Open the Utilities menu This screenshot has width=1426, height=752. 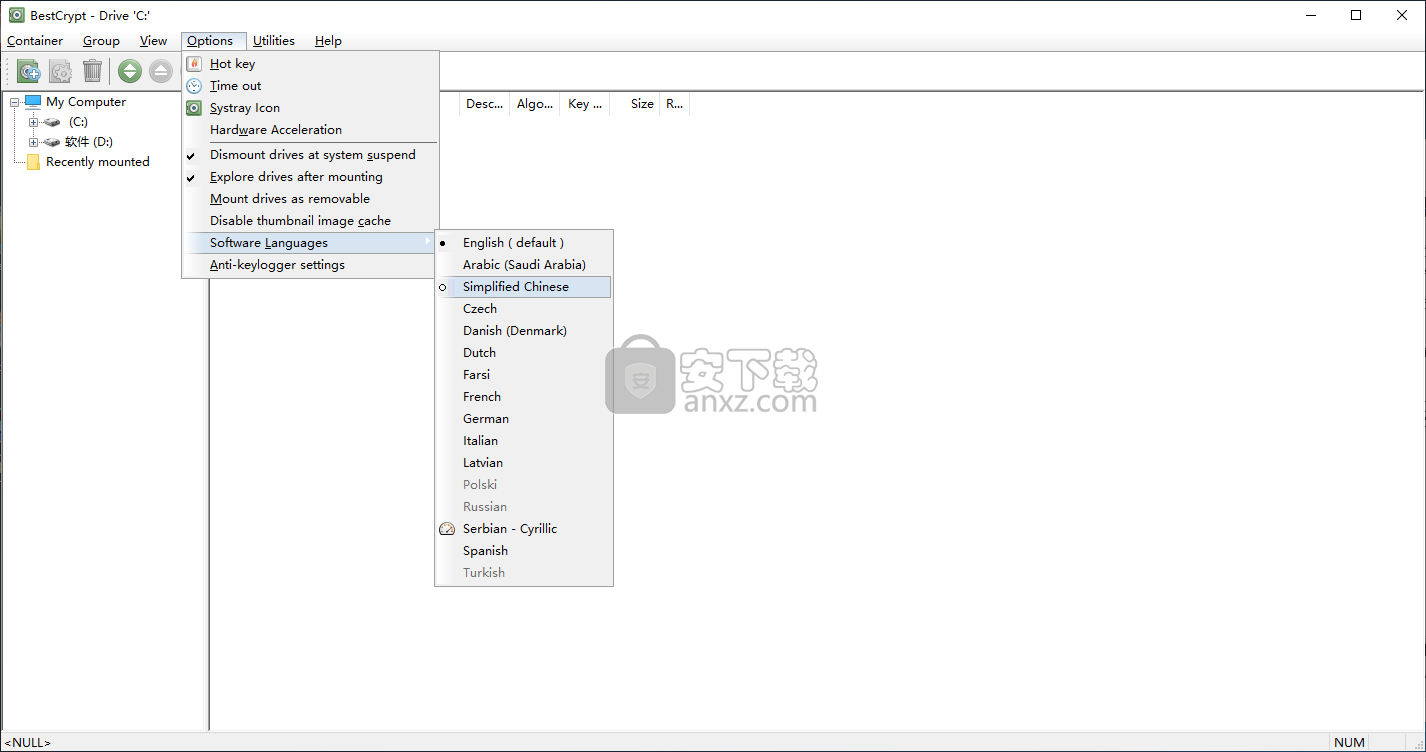click(x=274, y=41)
